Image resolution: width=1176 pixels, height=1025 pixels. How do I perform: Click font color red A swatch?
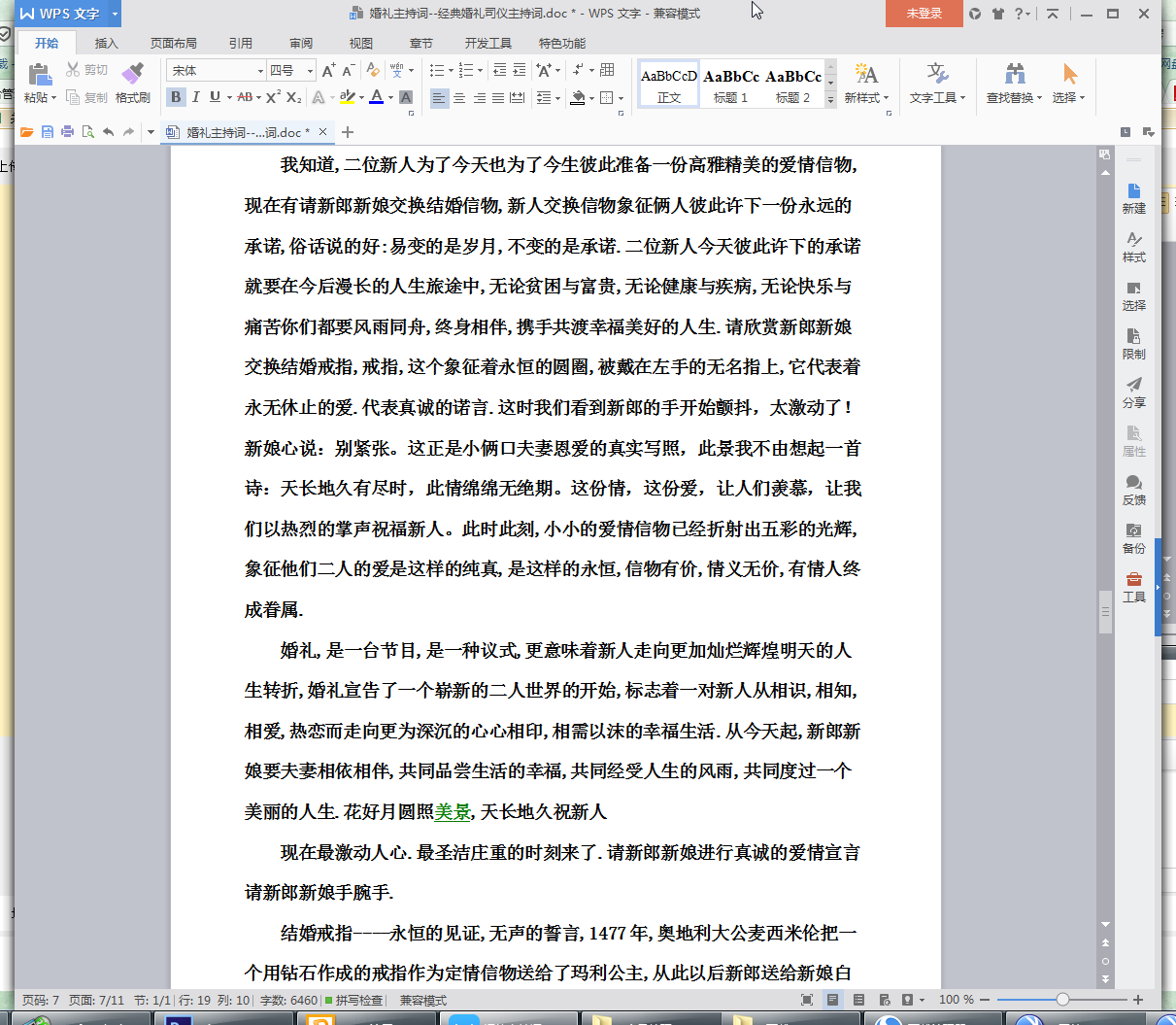click(377, 97)
